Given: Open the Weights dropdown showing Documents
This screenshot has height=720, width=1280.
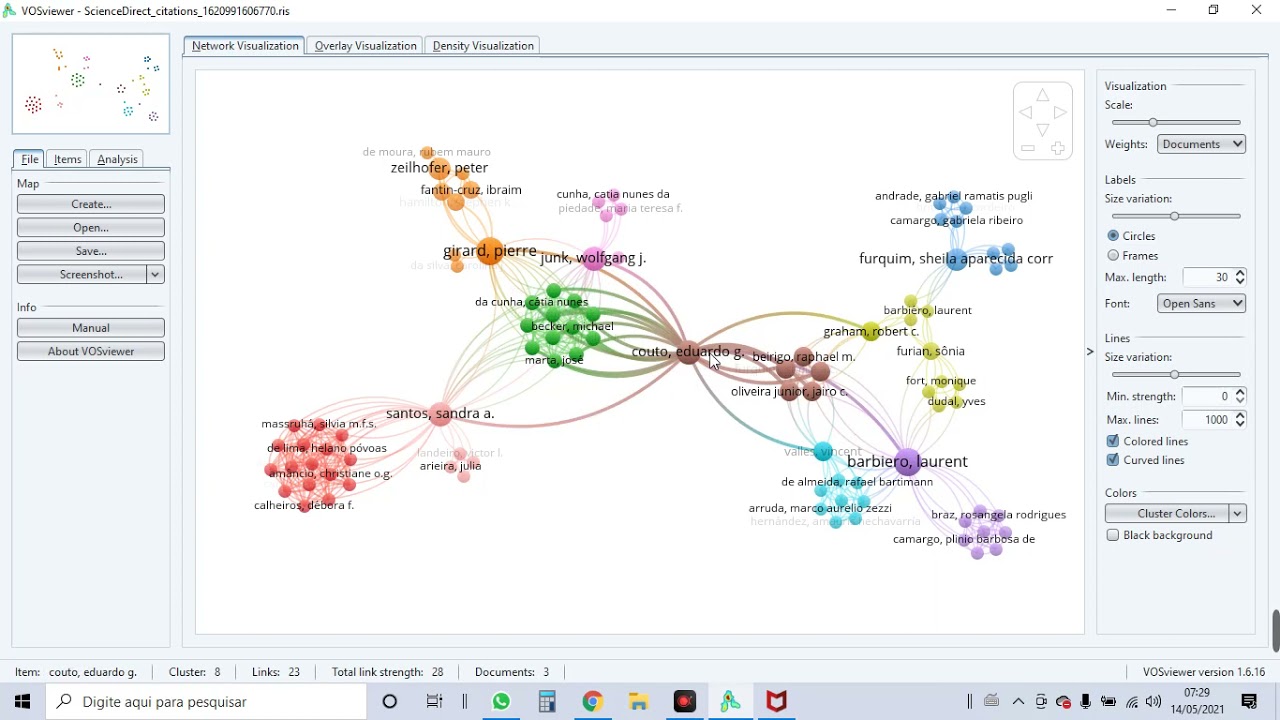Looking at the screenshot, I should (x=1201, y=144).
